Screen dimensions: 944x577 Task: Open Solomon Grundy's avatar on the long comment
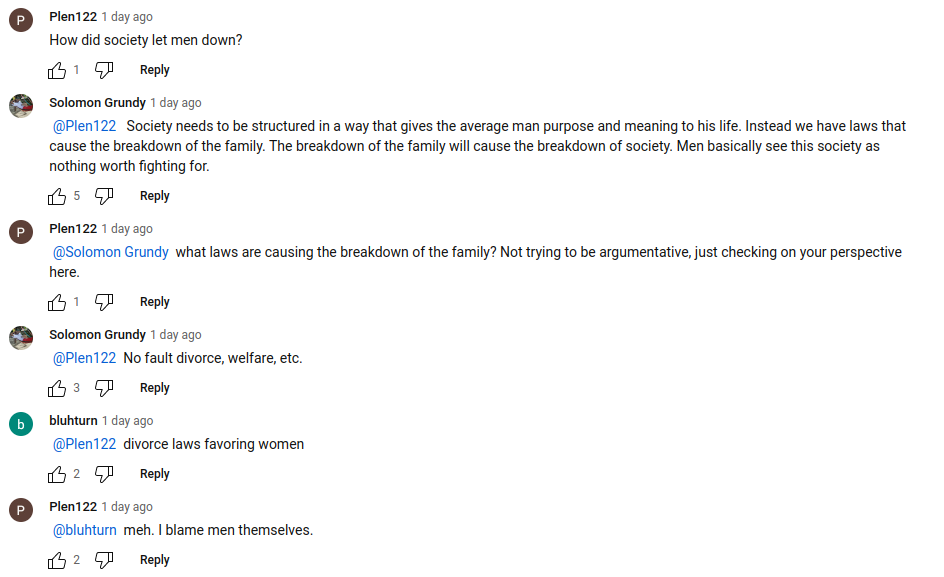(x=21, y=106)
